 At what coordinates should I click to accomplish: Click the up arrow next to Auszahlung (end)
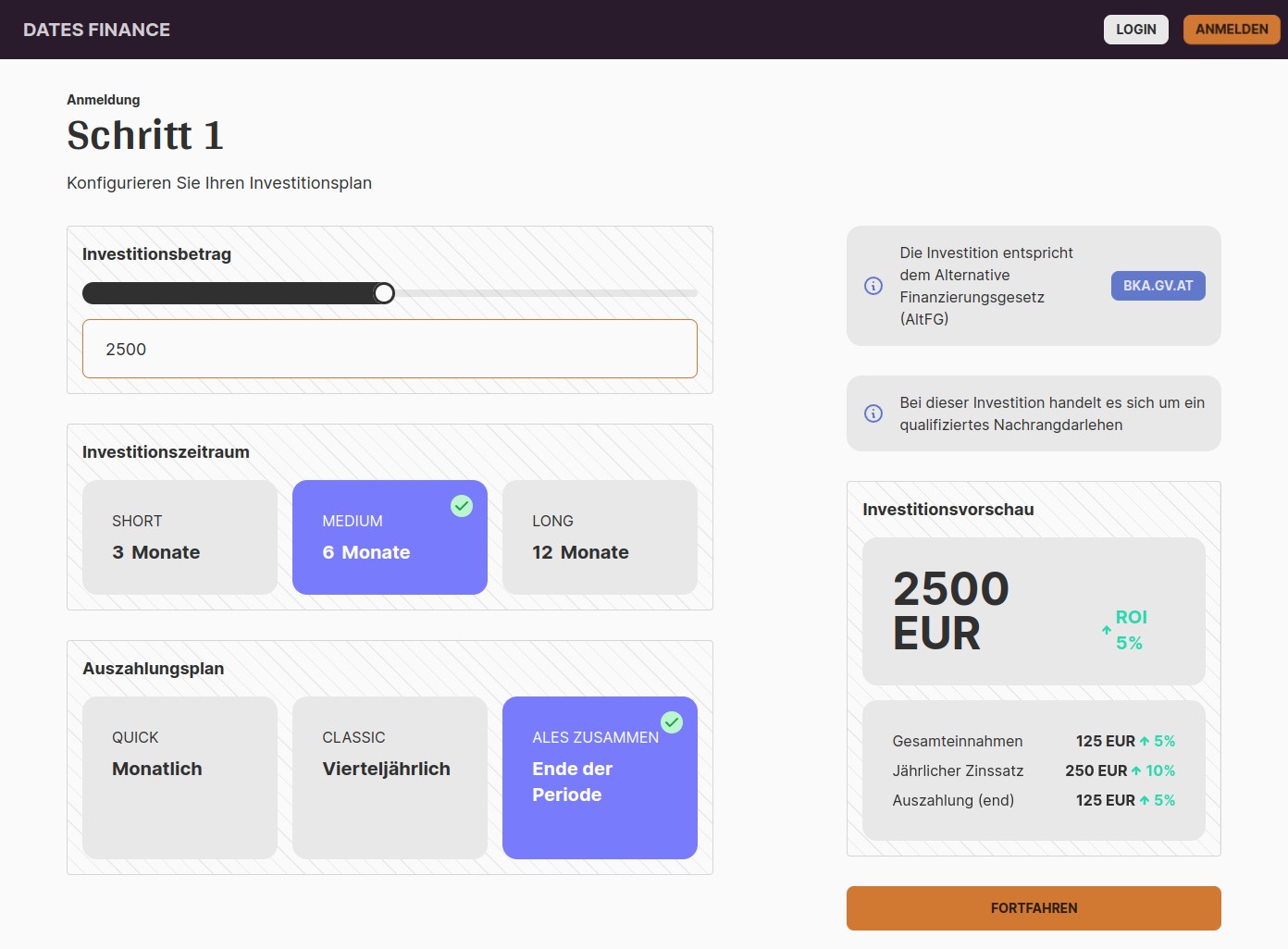point(1146,799)
